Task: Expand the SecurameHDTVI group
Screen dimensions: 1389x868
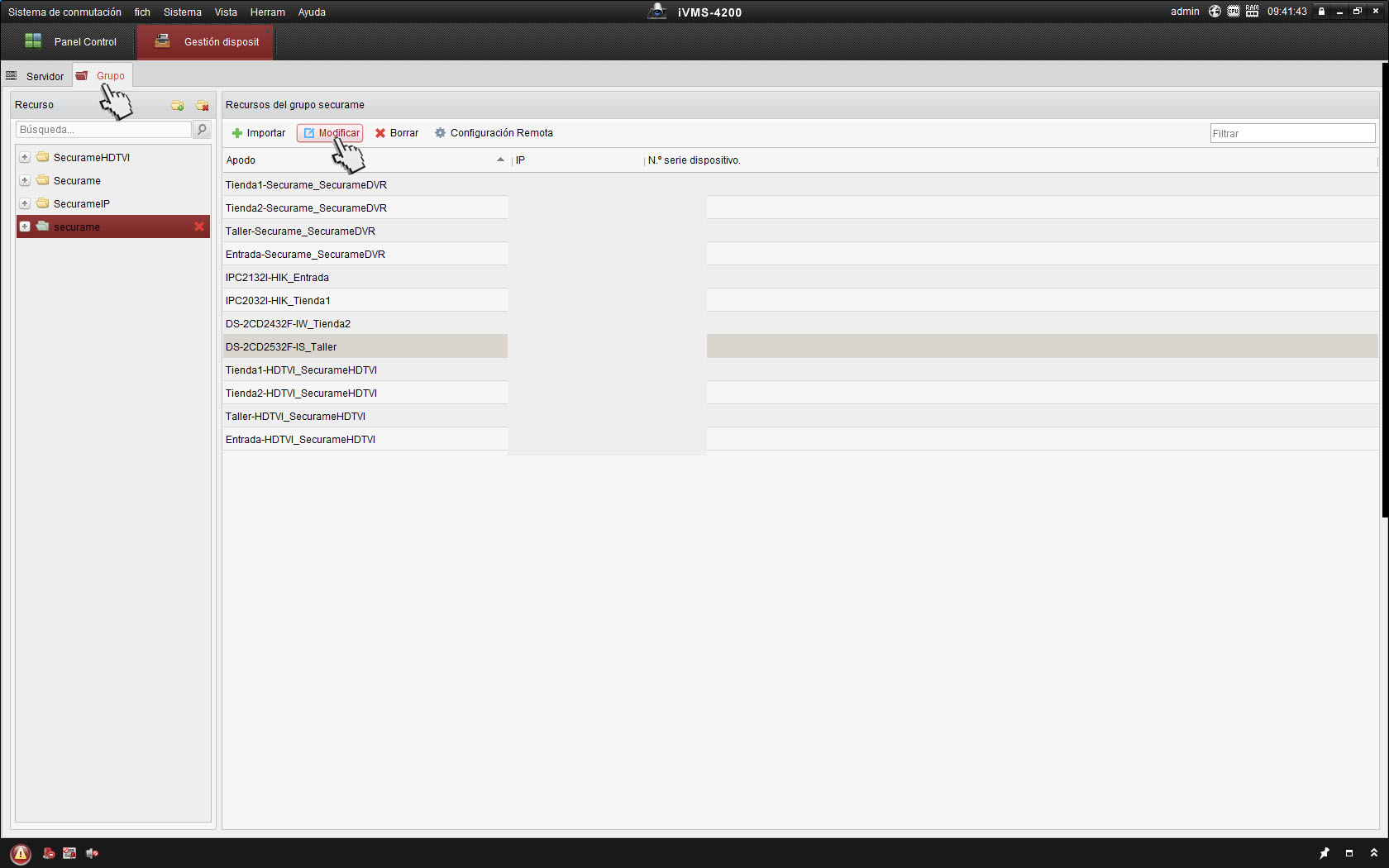Action: pyautogui.click(x=25, y=157)
